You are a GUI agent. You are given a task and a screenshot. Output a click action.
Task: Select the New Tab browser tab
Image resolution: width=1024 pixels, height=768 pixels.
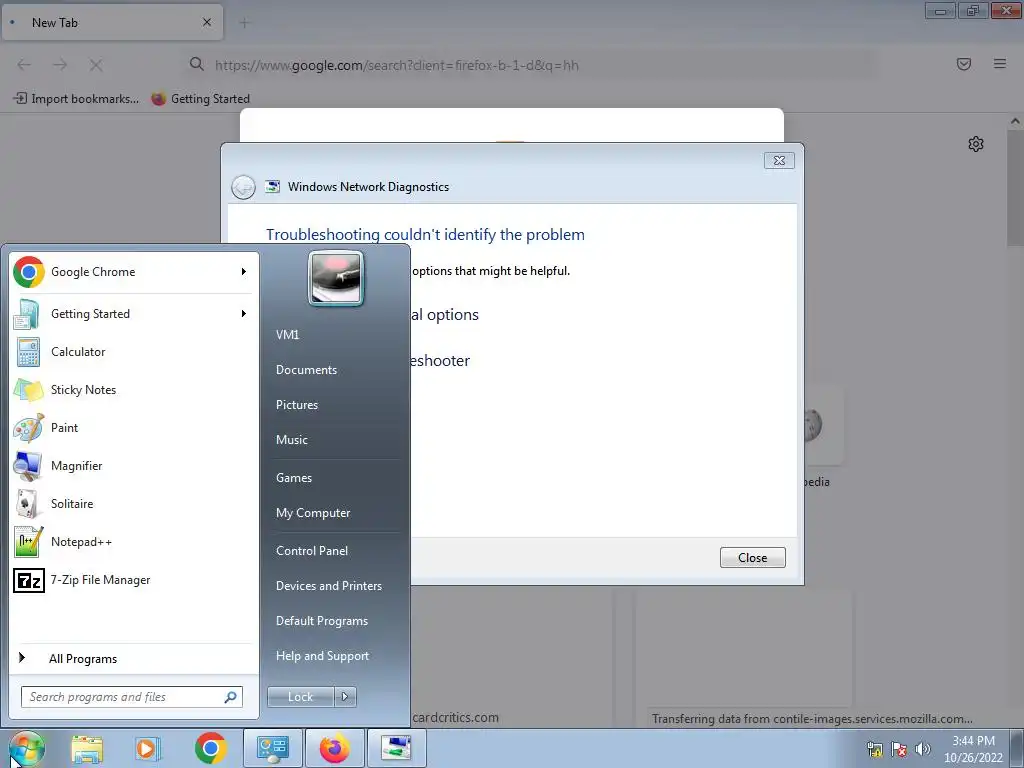[x=112, y=23]
